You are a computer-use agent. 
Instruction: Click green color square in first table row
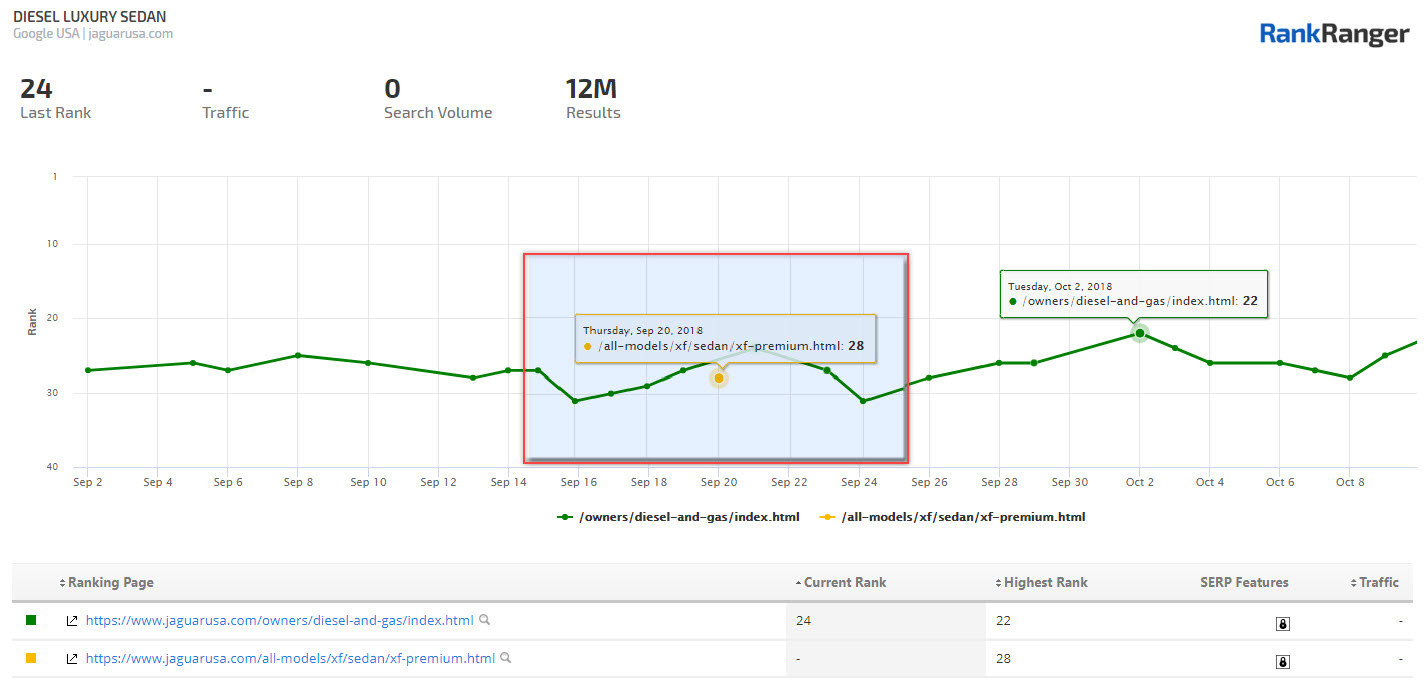point(31,620)
